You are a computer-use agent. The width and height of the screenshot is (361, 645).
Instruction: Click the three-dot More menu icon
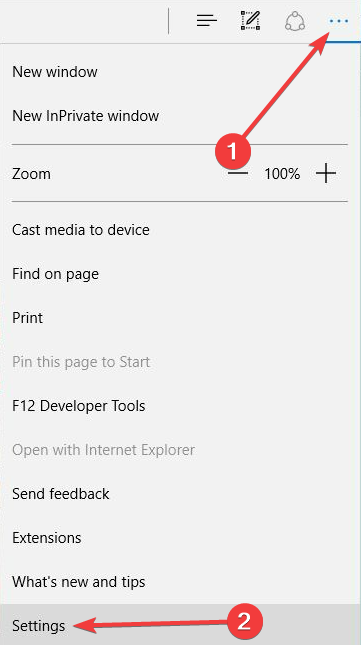[x=339, y=20]
